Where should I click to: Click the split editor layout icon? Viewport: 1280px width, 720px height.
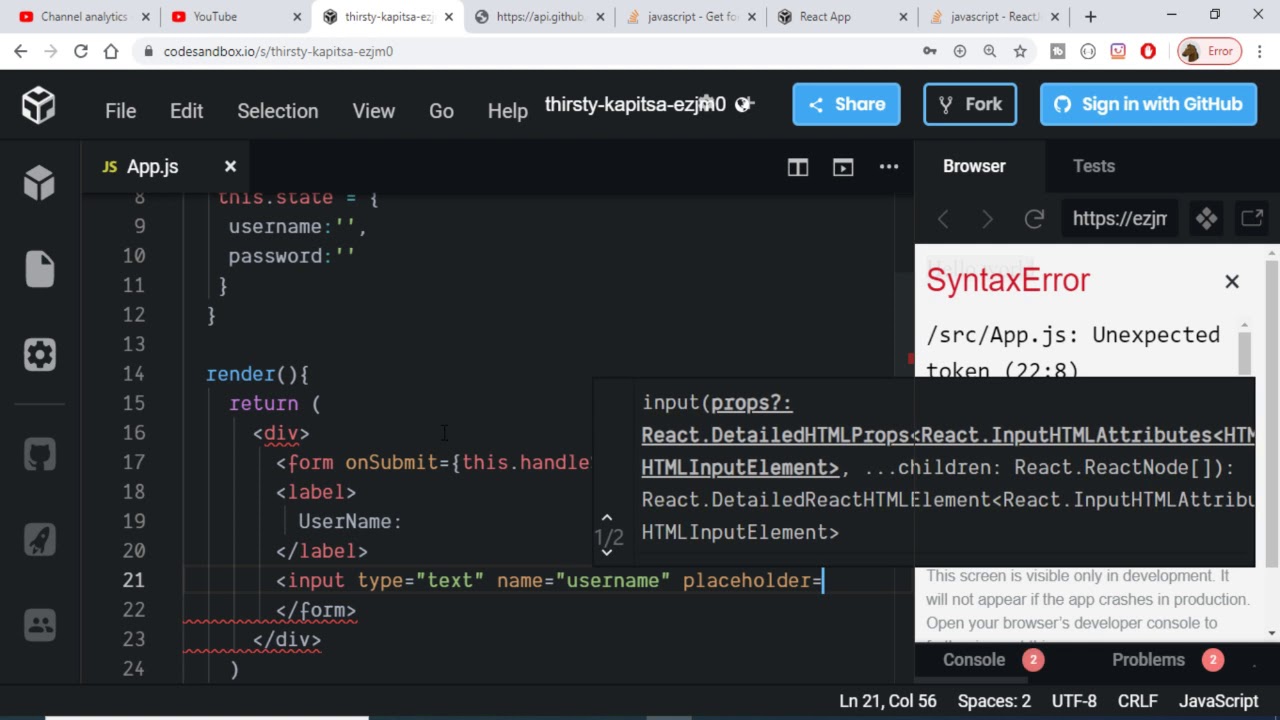point(797,167)
